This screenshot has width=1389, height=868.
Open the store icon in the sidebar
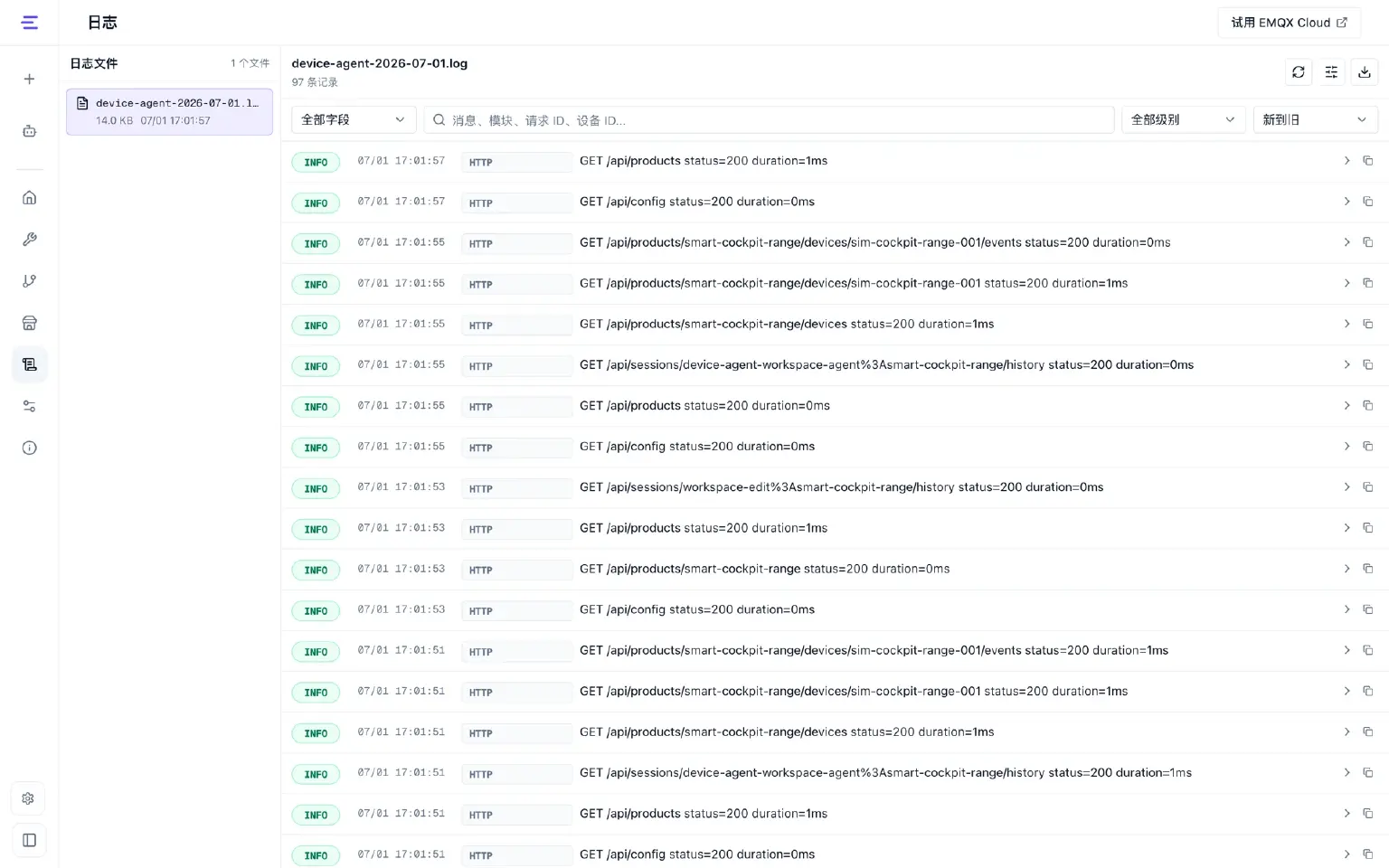point(29,323)
